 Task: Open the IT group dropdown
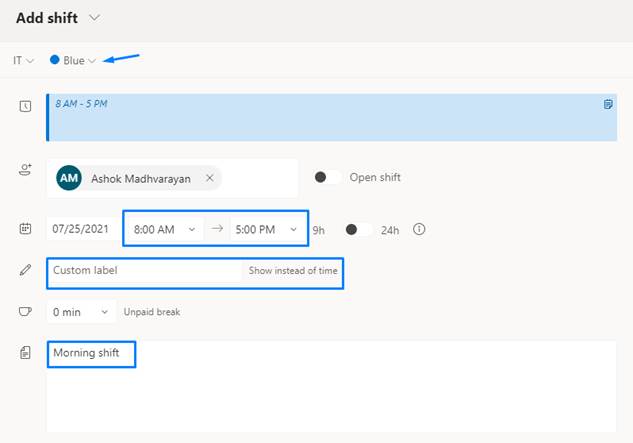click(23, 61)
